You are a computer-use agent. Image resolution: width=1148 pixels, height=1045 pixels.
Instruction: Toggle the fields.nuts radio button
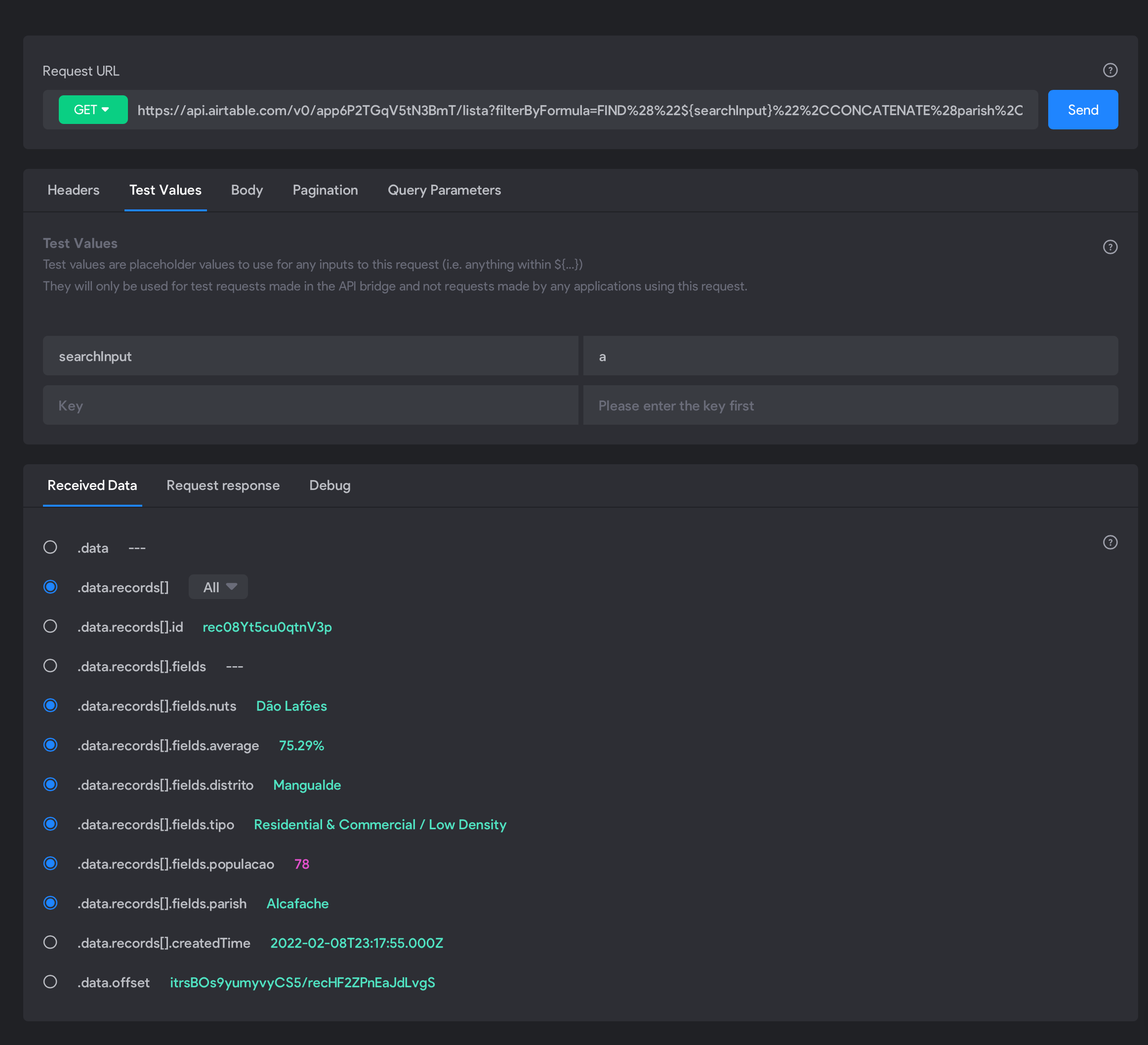click(x=50, y=706)
